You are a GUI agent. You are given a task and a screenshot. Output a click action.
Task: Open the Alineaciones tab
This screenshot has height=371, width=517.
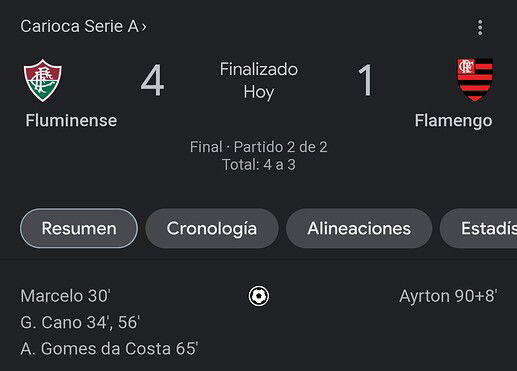(x=359, y=228)
